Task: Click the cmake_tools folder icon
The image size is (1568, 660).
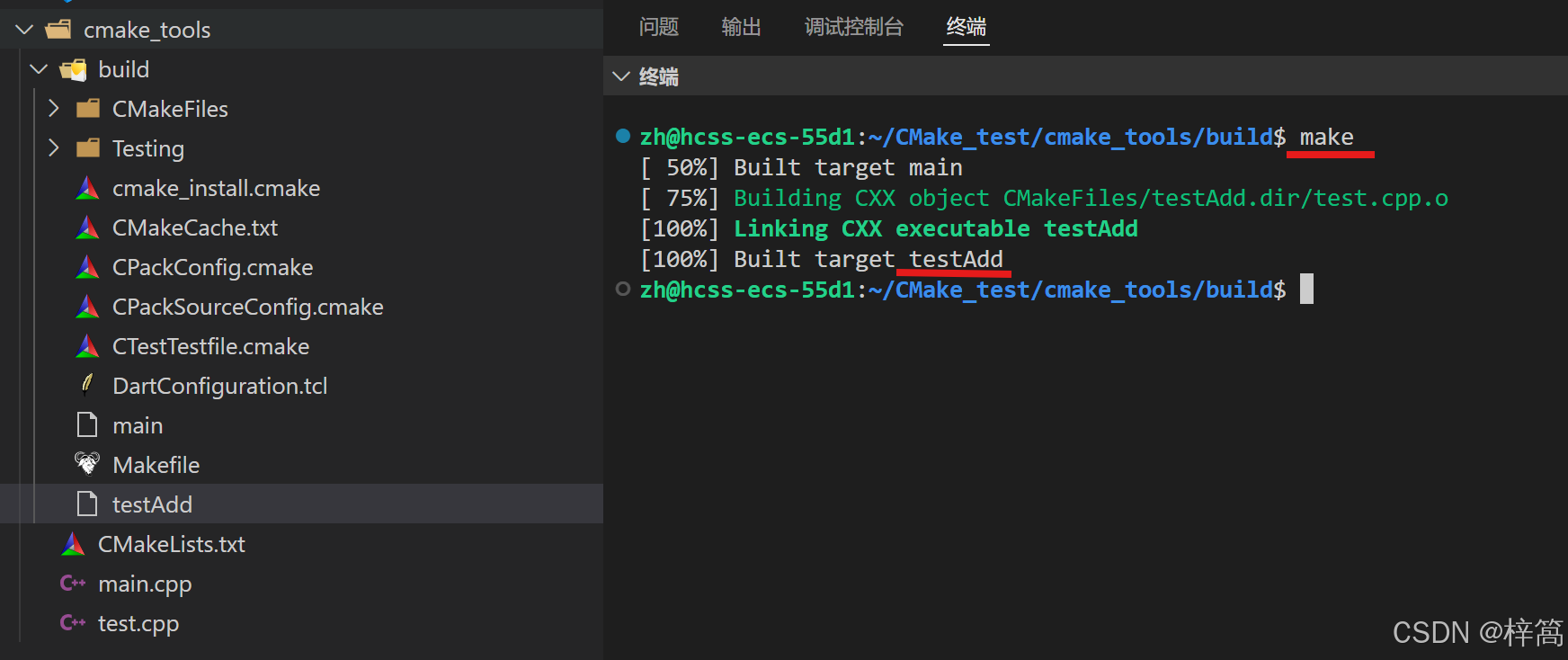Action: coord(58,30)
